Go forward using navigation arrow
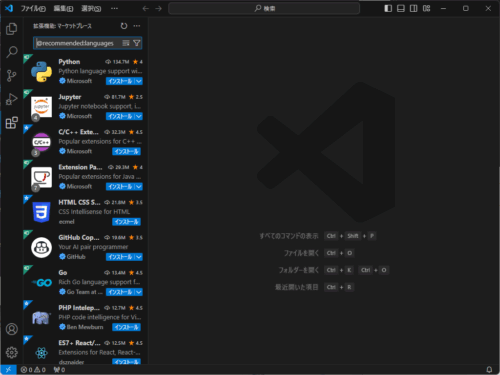The height and width of the screenshot is (375, 500). 159,8
